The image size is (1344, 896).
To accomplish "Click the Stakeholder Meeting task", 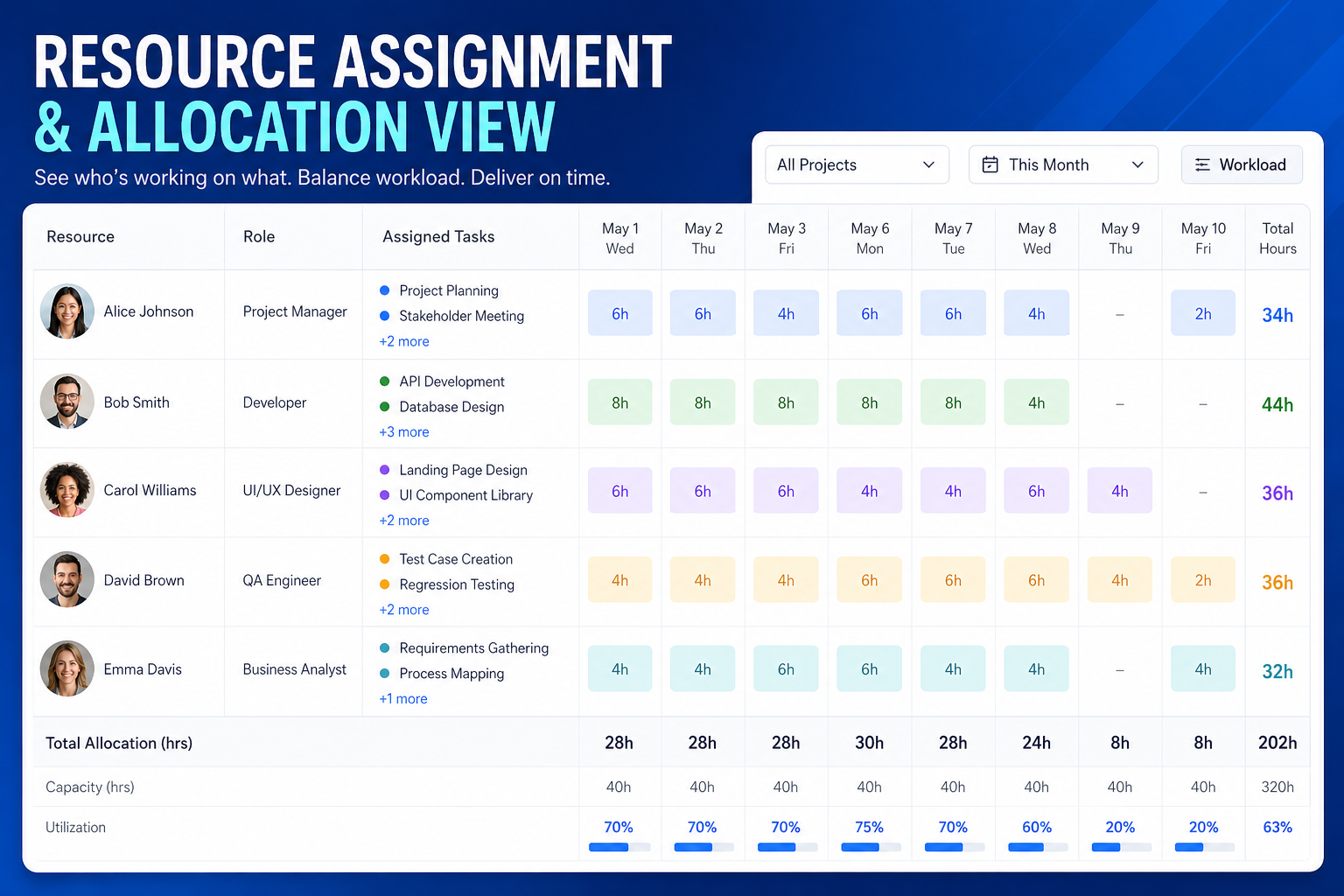I will (x=462, y=316).
